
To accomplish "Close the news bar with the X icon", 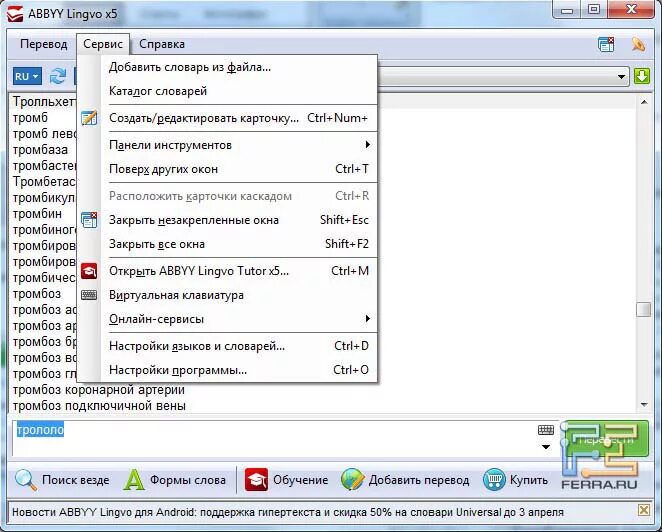I will [x=644, y=510].
